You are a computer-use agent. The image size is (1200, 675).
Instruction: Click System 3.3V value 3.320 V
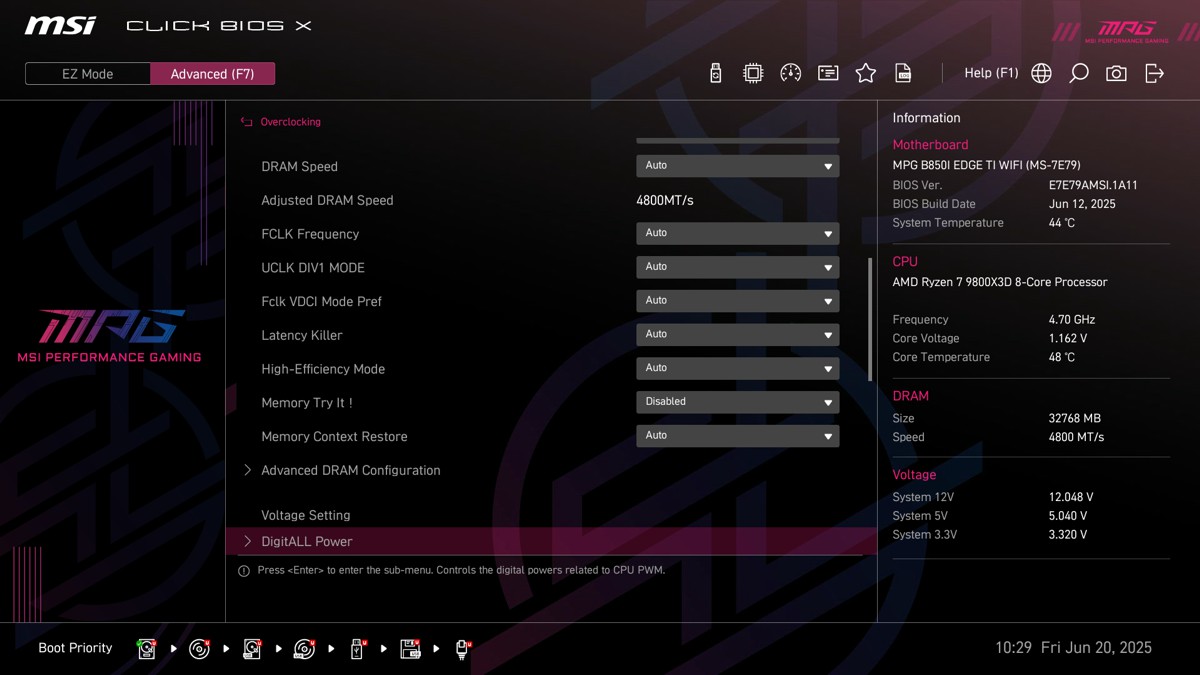[x=1068, y=535]
